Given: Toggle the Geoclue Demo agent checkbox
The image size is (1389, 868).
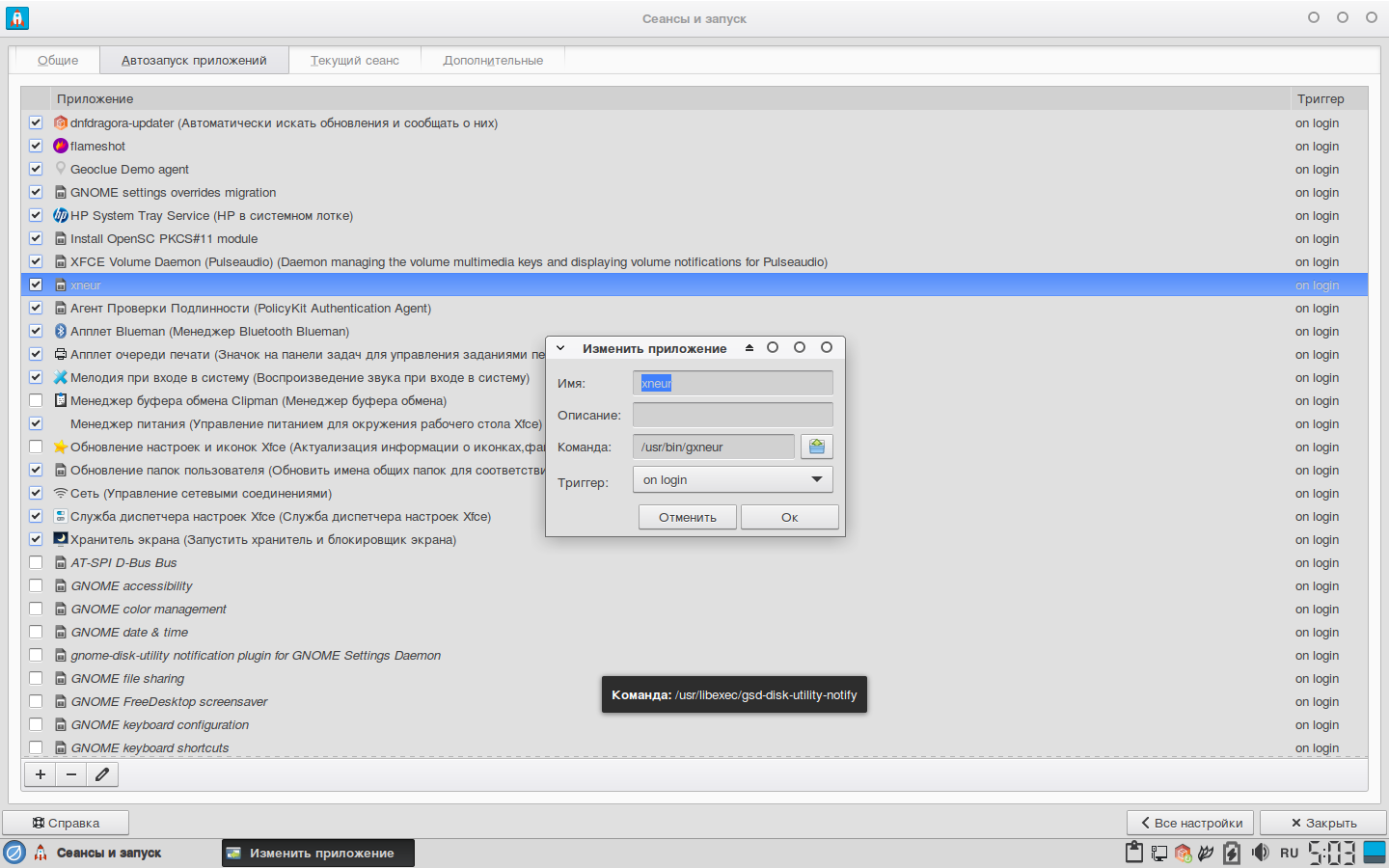Looking at the screenshot, I should coord(36,170).
